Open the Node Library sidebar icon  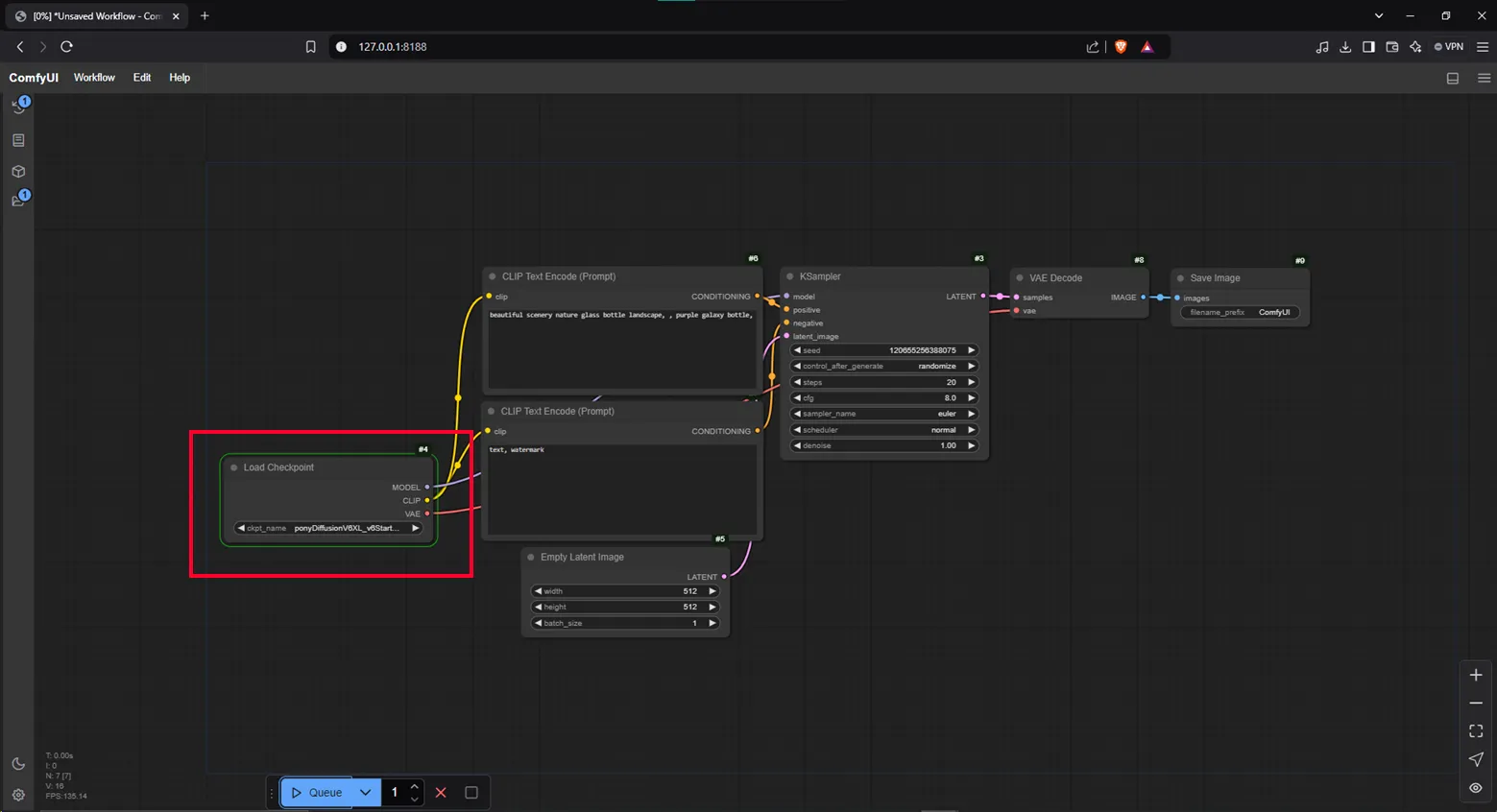(x=18, y=140)
